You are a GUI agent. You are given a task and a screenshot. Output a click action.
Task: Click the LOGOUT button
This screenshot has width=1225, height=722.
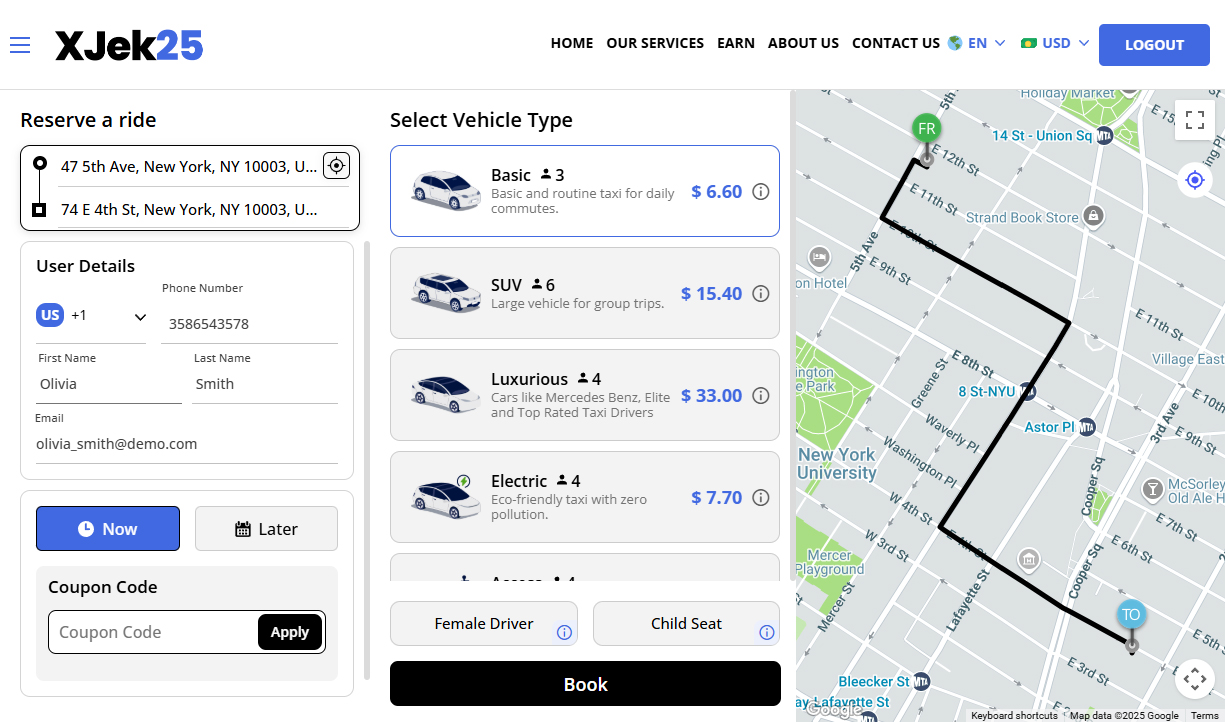pyautogui.click(x=1154, y=44)
